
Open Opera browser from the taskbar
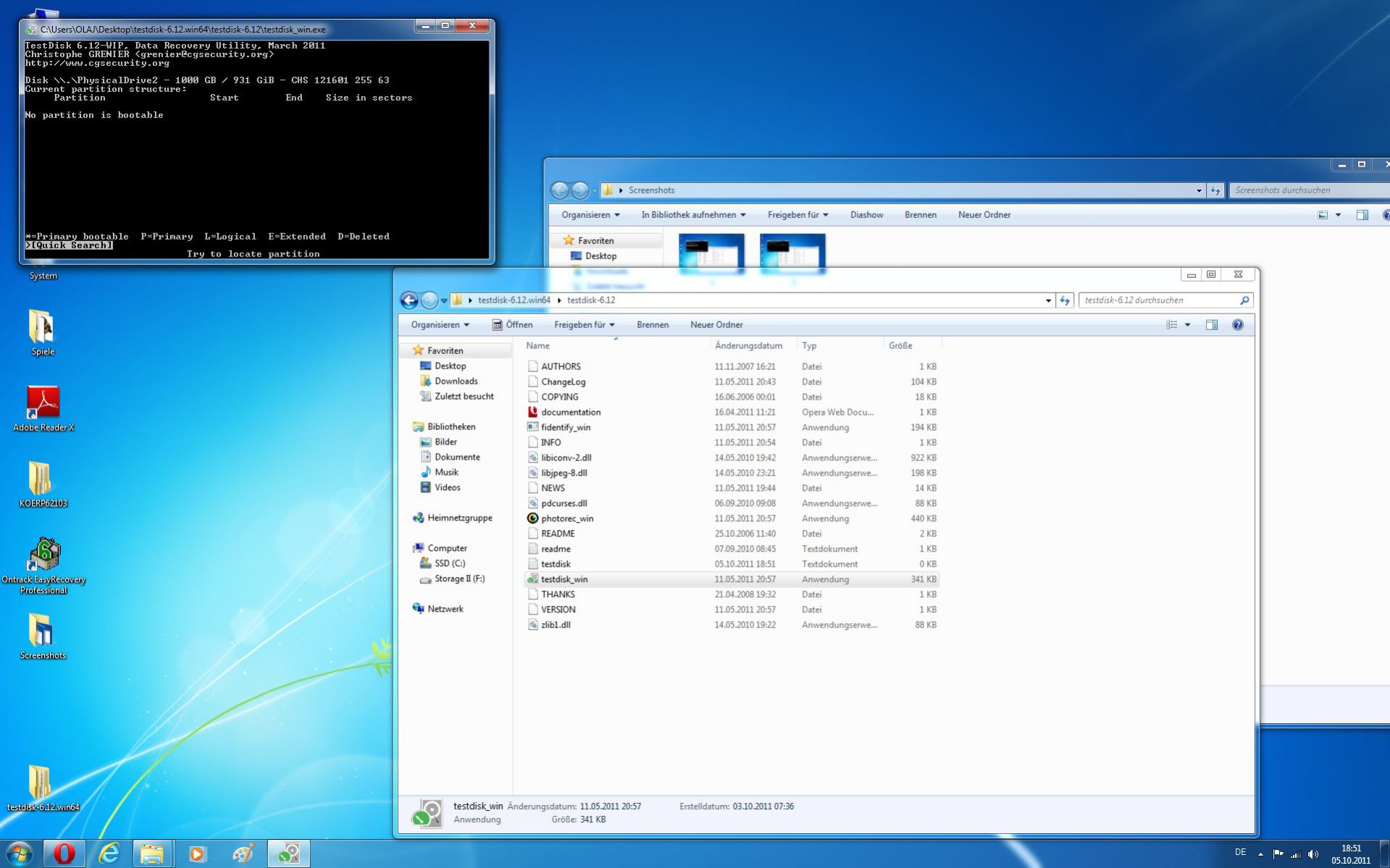pyautogui.click(x=64, y=854)
